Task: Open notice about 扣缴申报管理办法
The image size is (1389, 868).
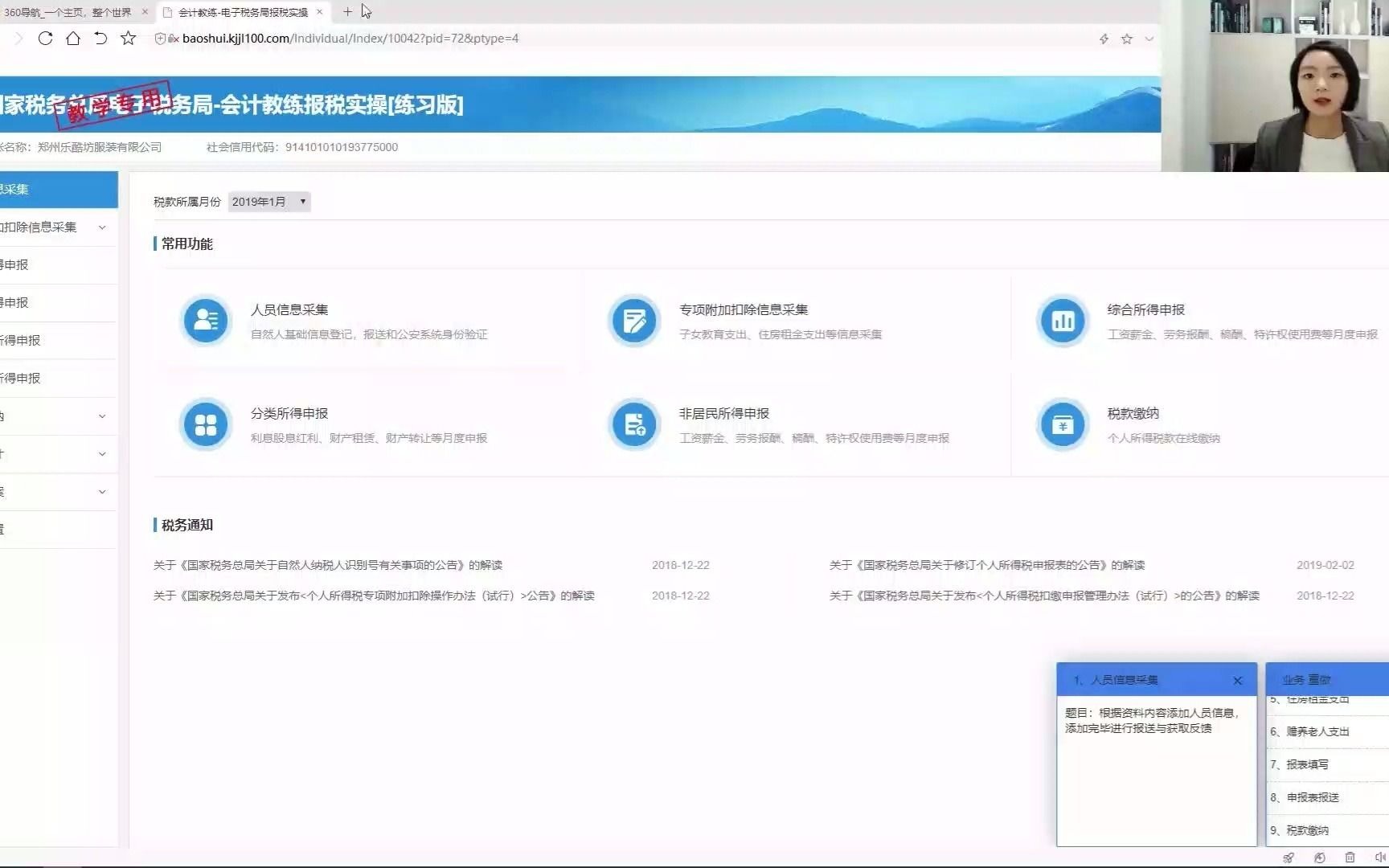Action: pos(1044,596)
